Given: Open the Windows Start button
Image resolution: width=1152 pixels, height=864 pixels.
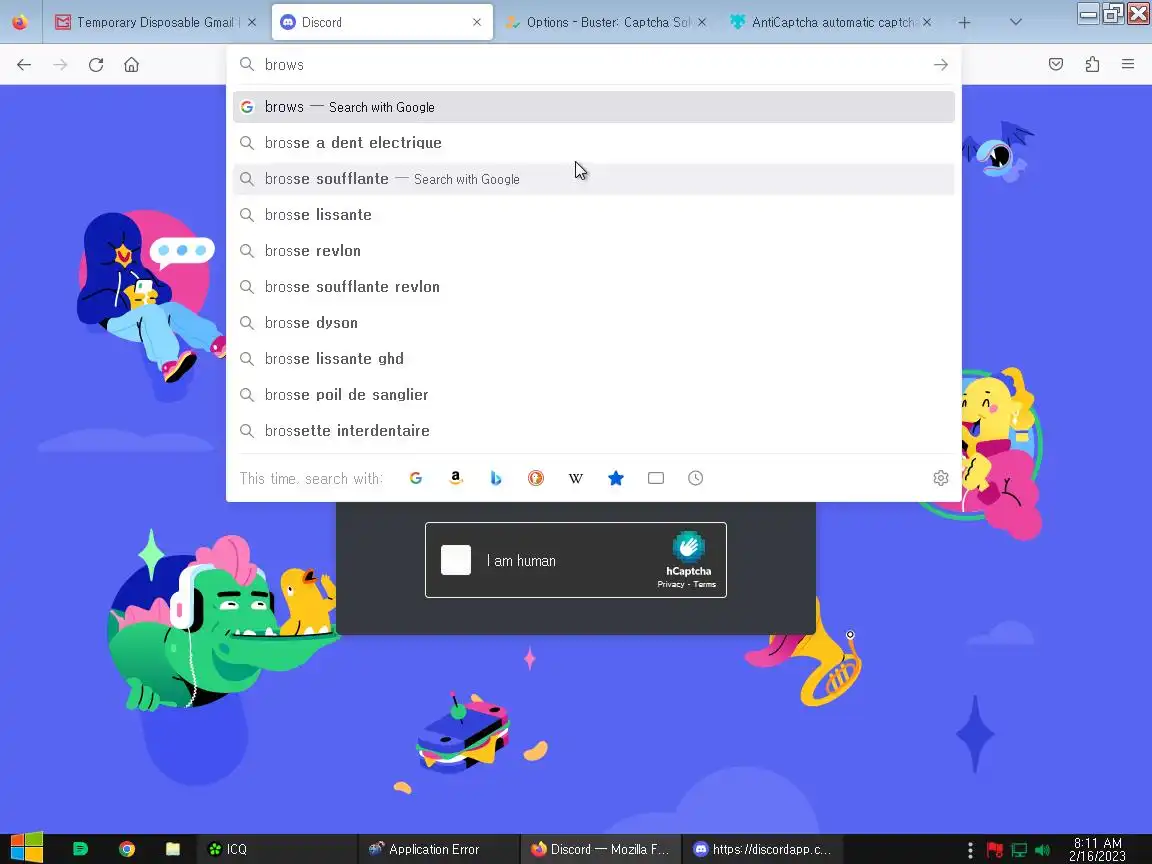Looking at the screenshot, I should tap(26, 849).
